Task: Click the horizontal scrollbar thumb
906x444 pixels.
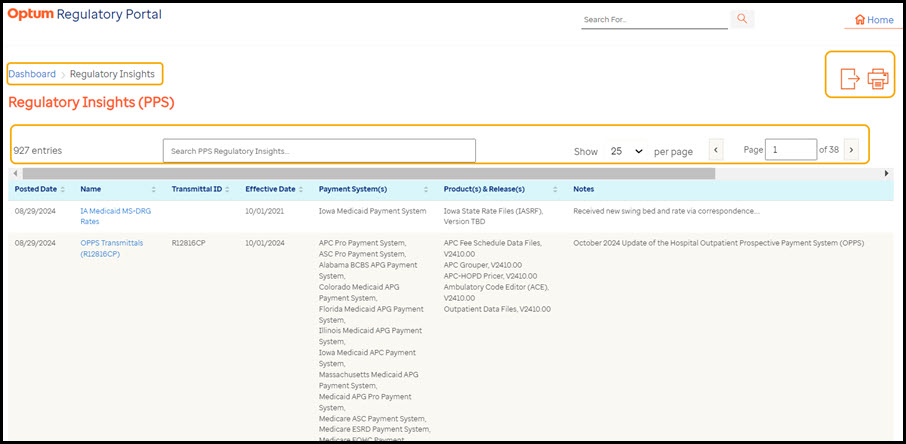Action: [x=369, y=173]
